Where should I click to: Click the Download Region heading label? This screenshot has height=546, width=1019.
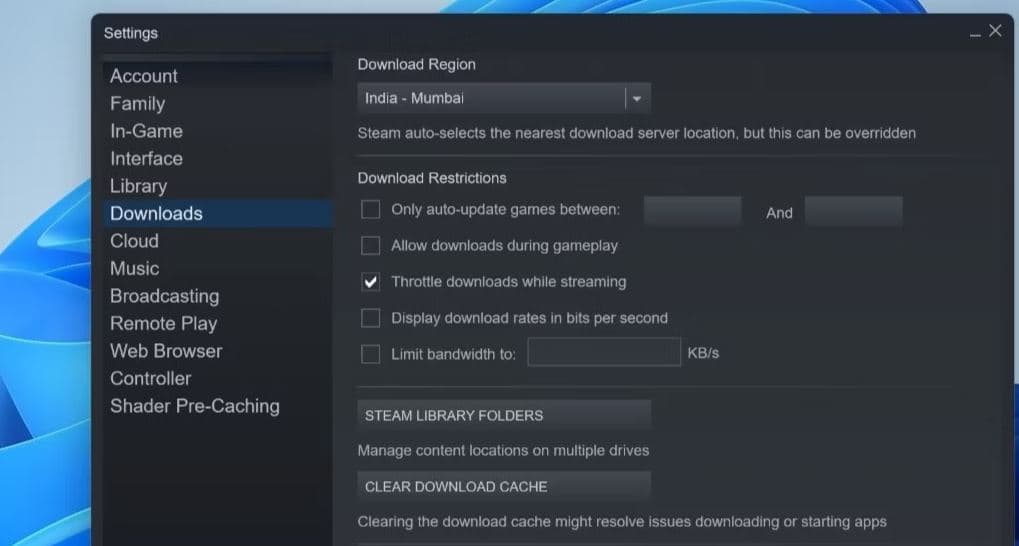point(417,64)
